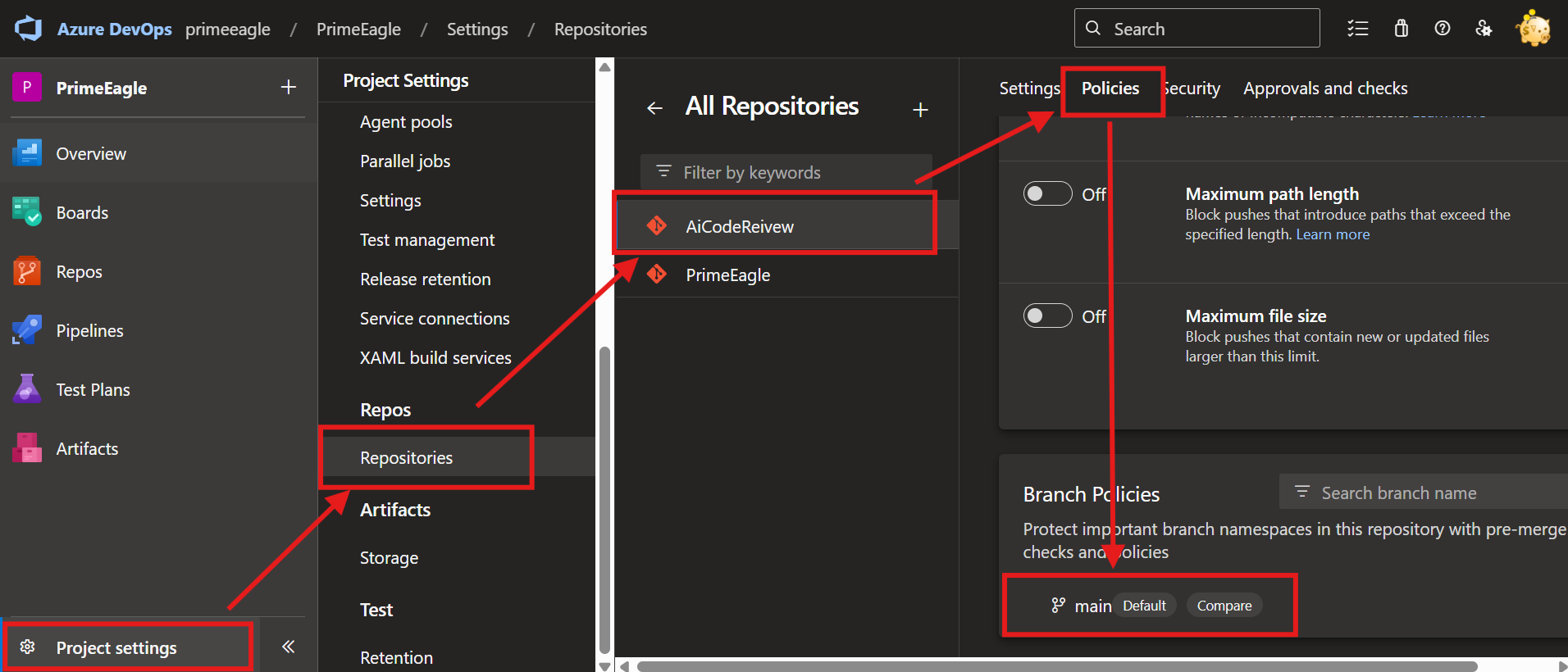Open Service connections settings
The height and width of the screenshot is (672, 1568).
tap(435, 318)
